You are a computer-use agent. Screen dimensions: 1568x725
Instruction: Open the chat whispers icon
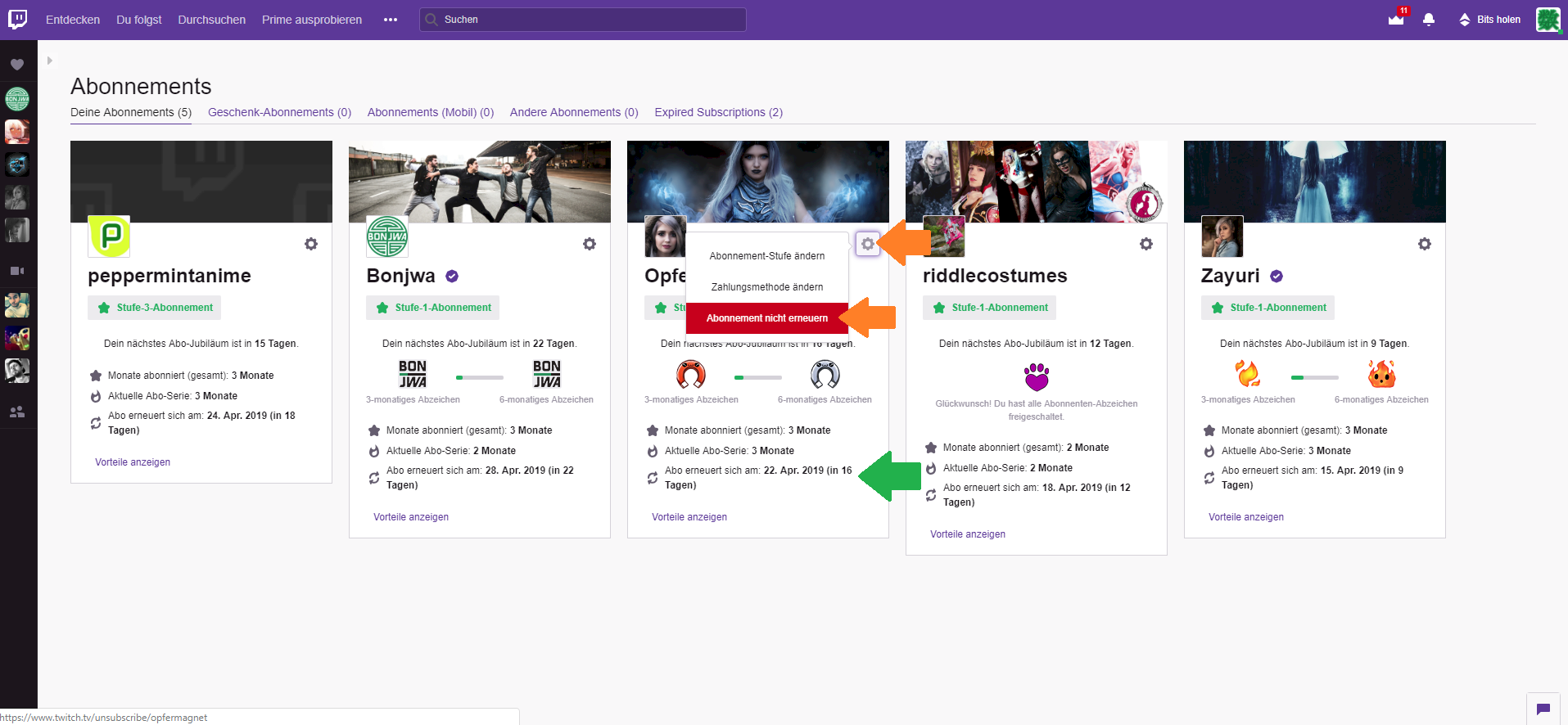click(x=1543, y=709)
